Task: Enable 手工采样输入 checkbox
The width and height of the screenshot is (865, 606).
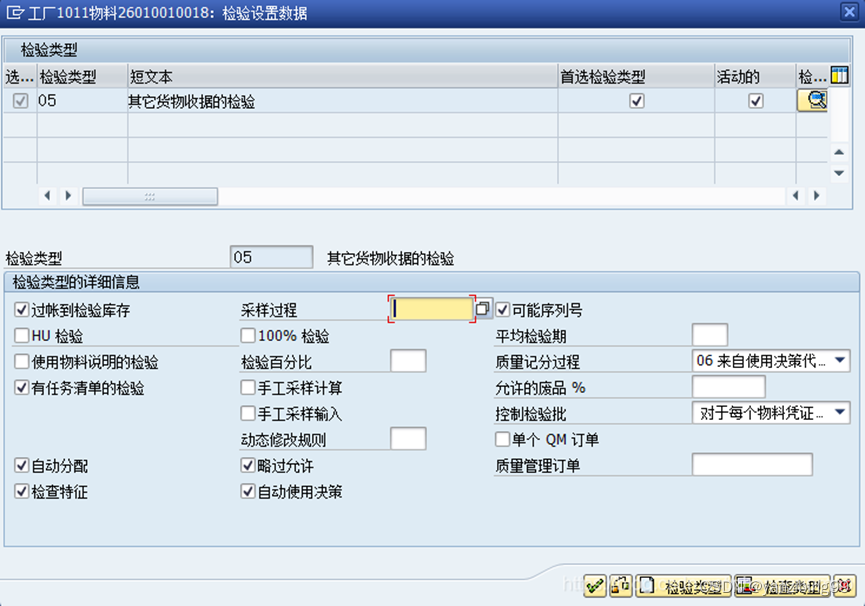Action: point(248,413)
